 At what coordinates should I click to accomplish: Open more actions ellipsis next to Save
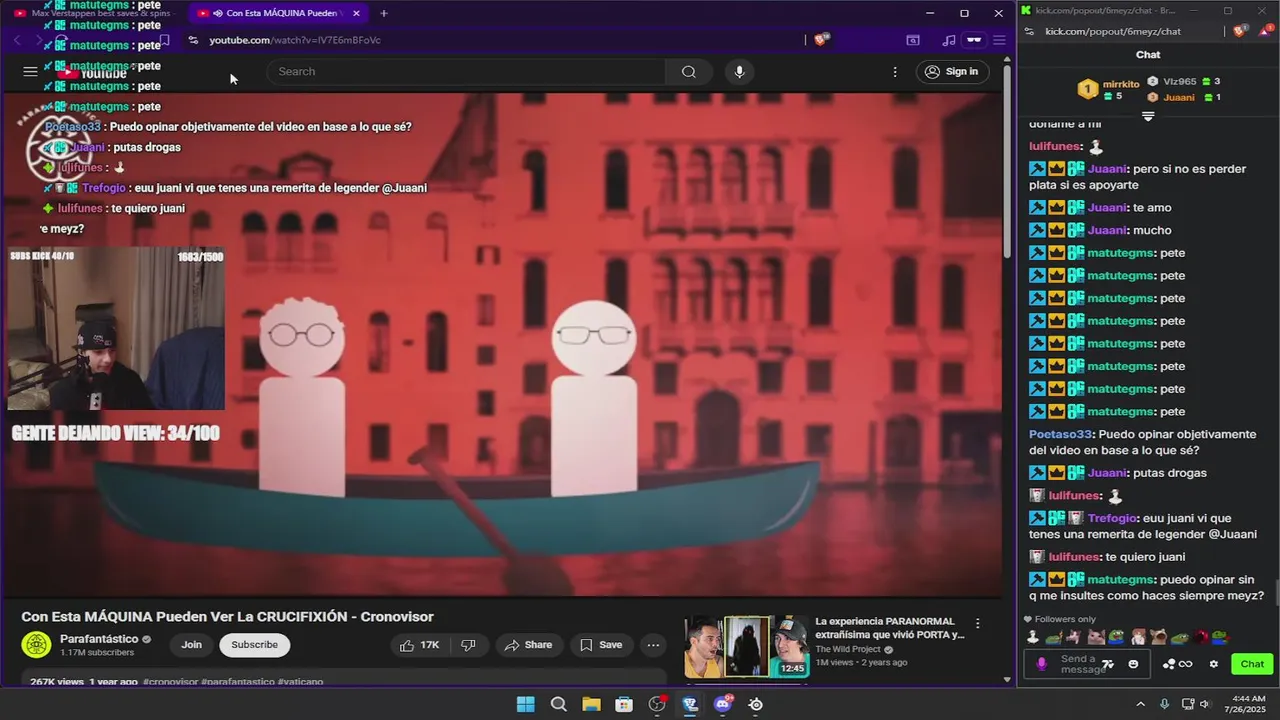tap(653, 645)
